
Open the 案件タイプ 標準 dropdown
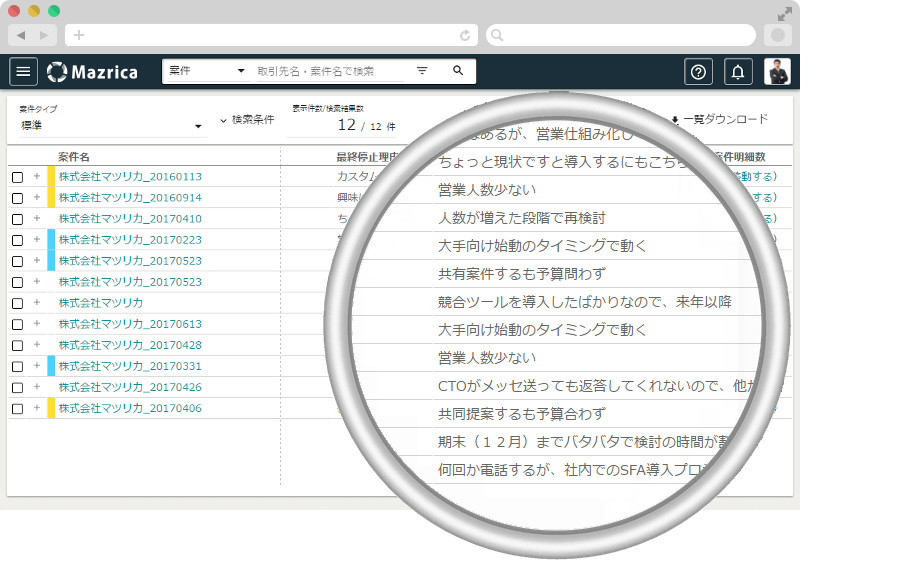pos(110,125)
